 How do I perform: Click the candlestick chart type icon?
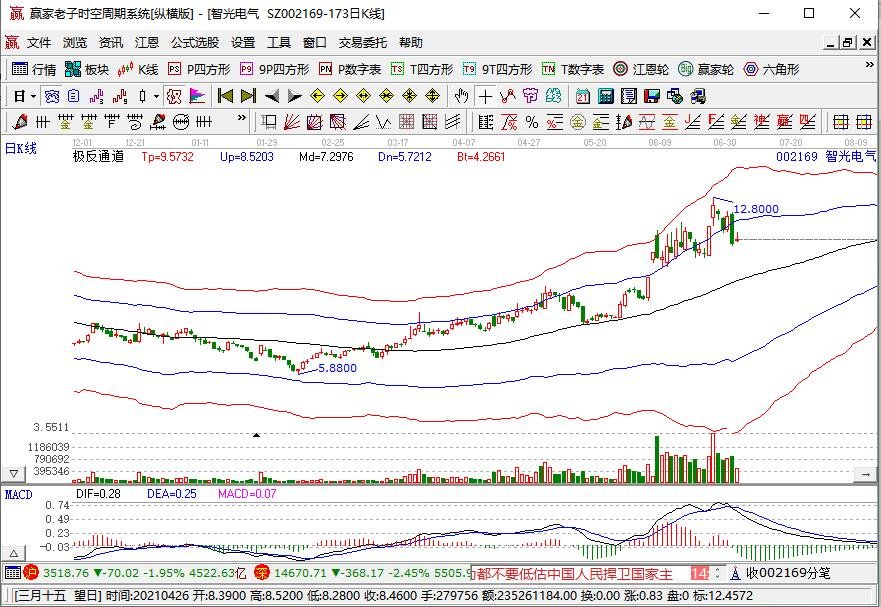143,96
